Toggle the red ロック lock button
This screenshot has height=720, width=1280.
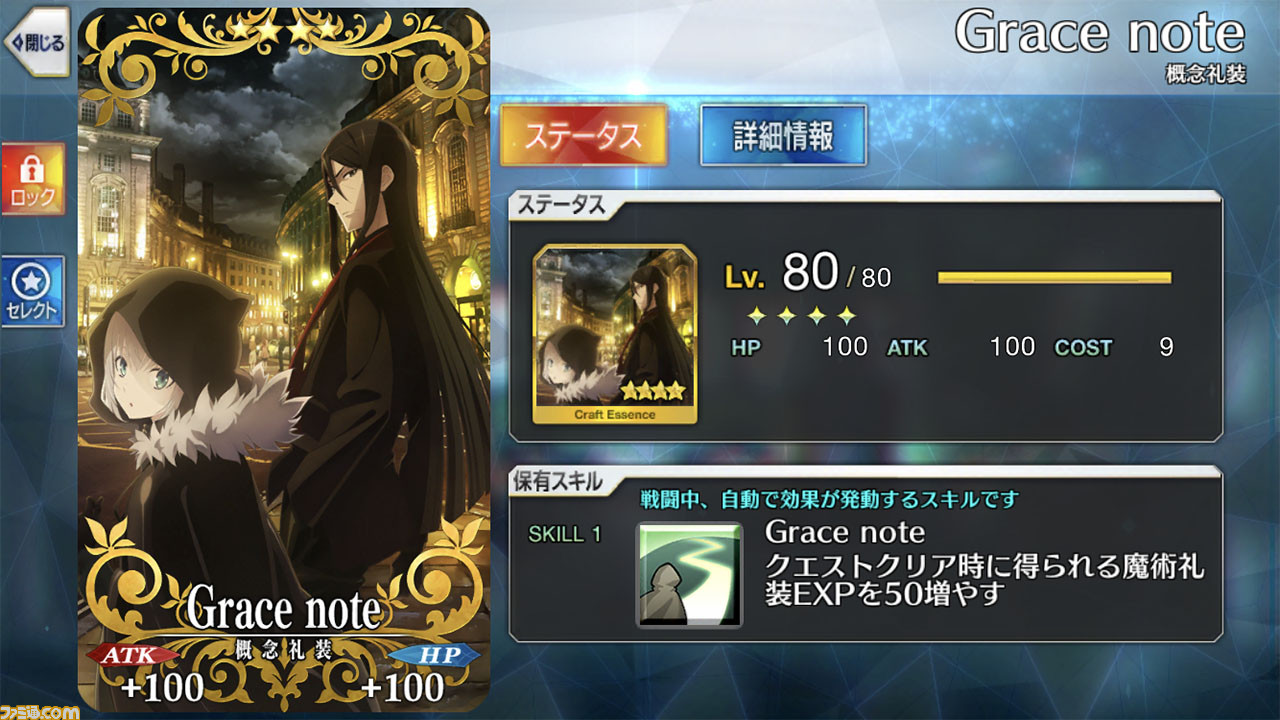(x=33, y=178)
